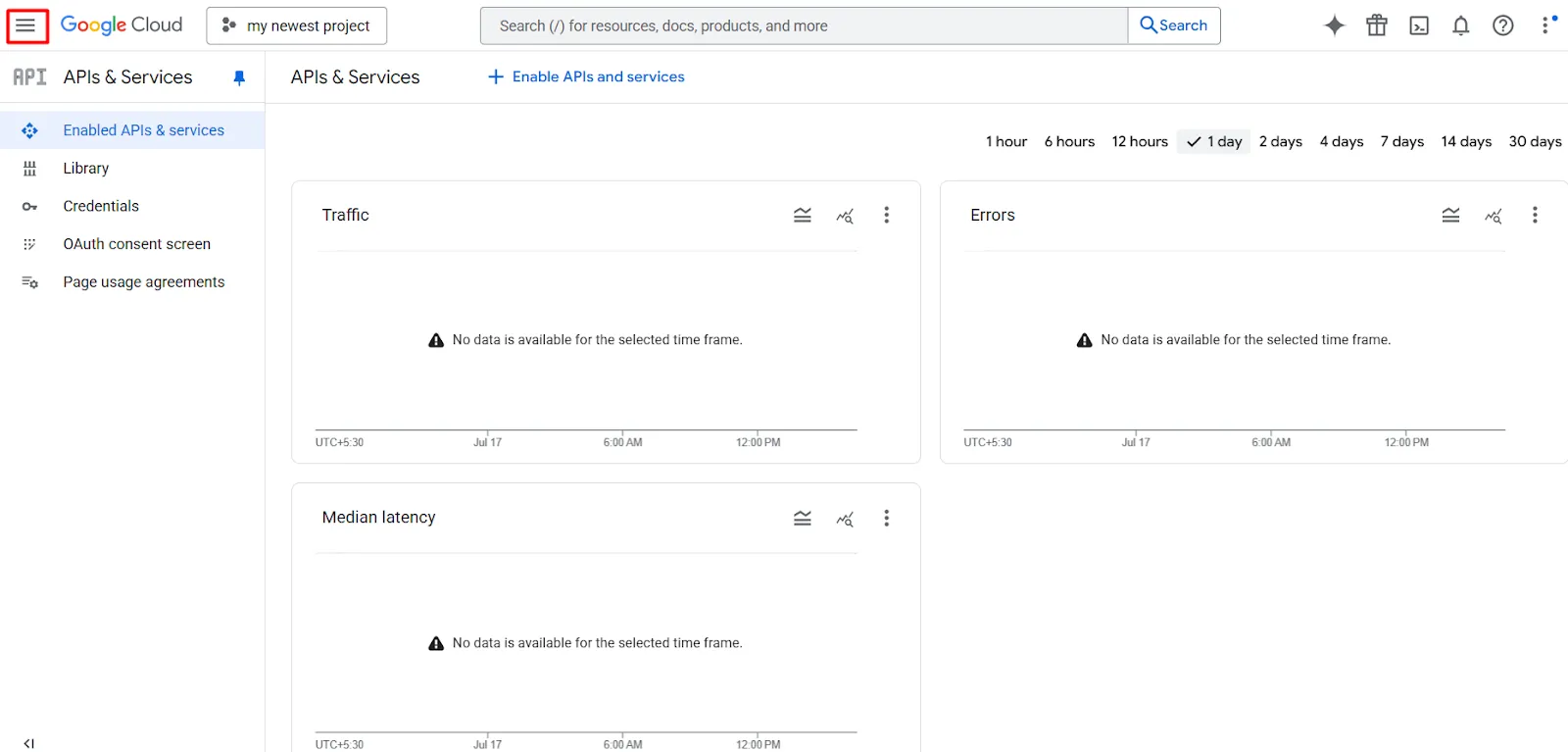This screenshot has width=1568, height=752.
Task: Go to the Credentials page
Action: click(x=132, y=207)
